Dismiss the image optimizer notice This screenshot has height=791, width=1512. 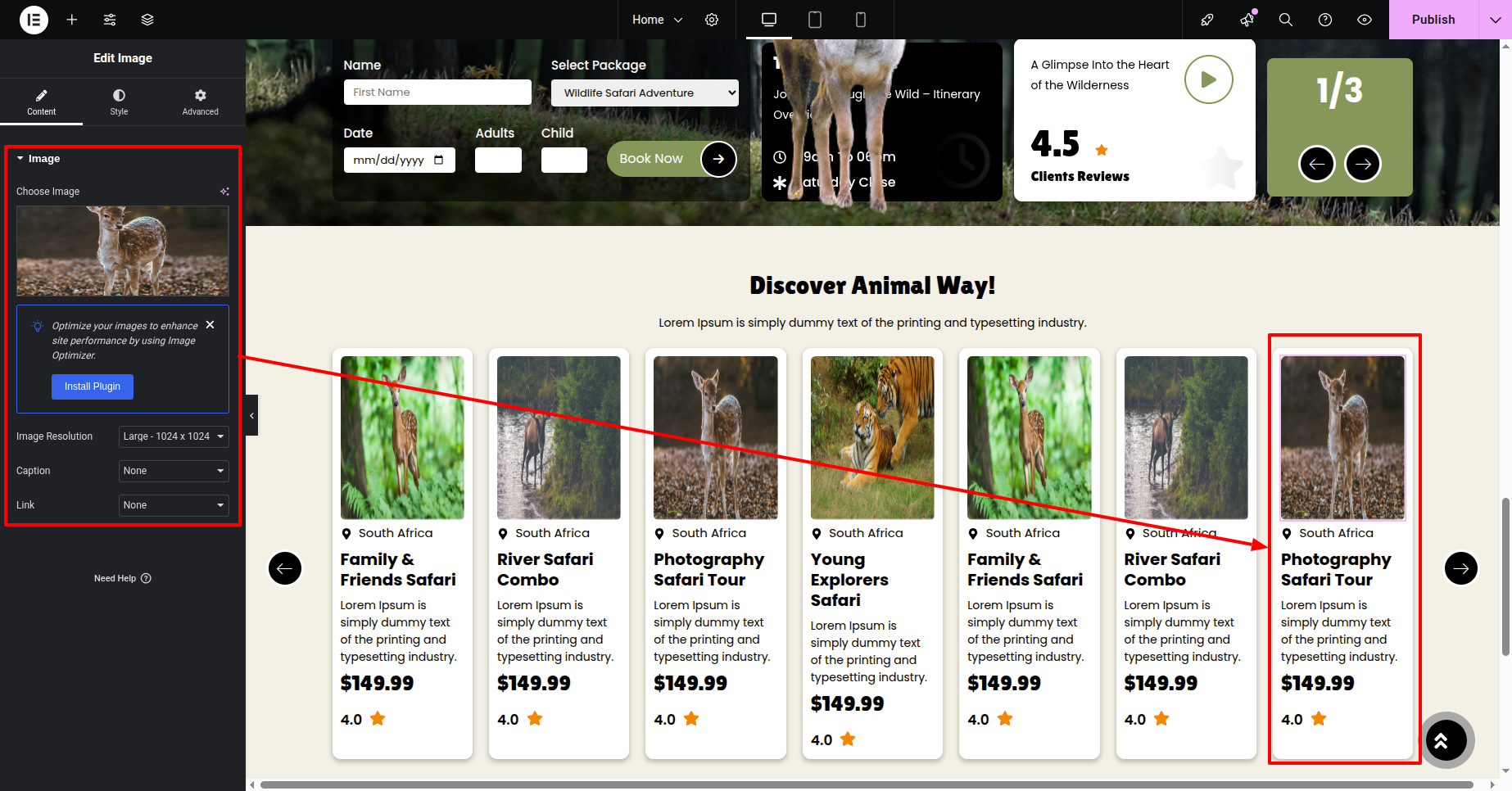pyautogui.click(x=211, y=325)
